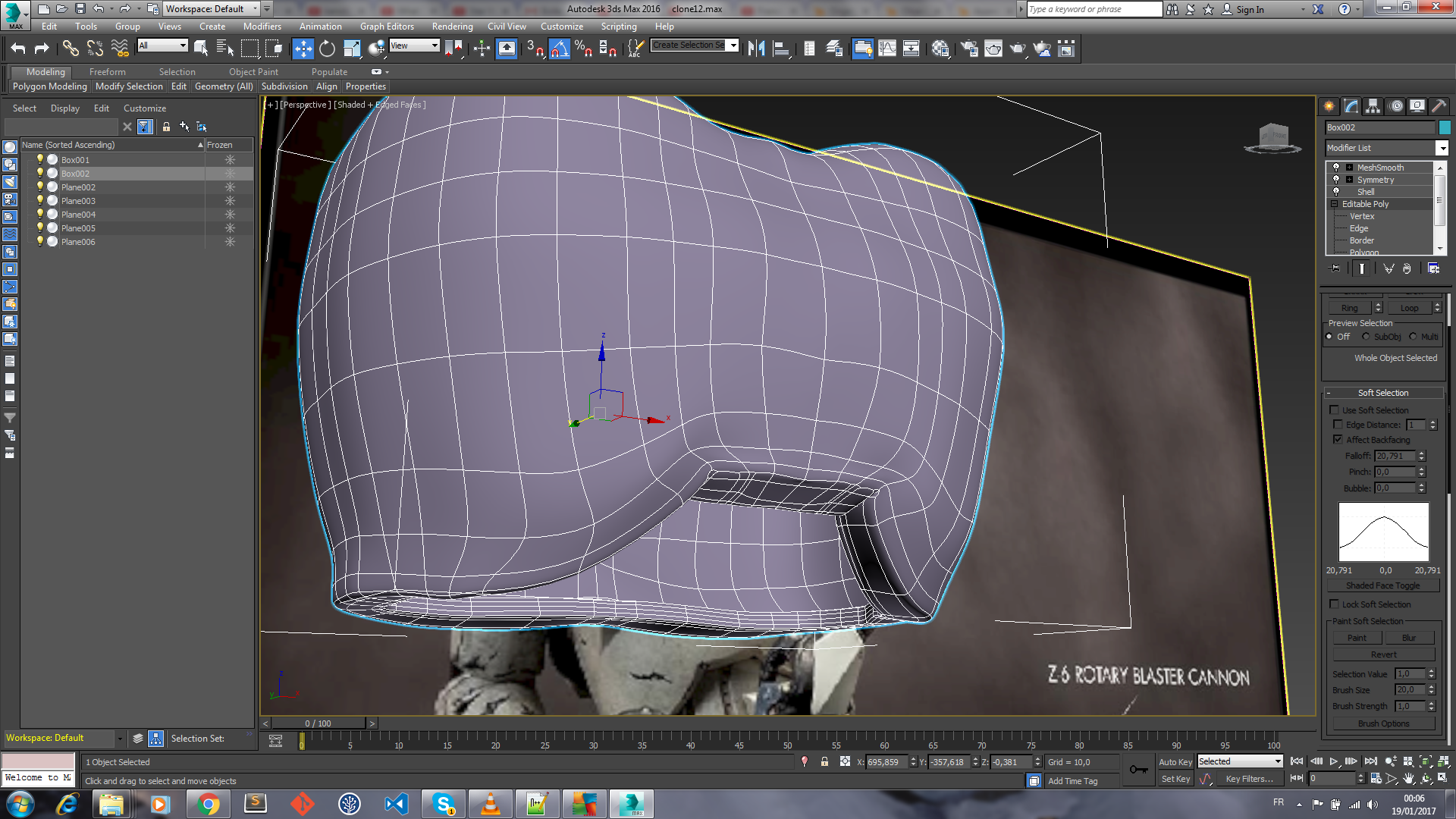Click the time slider 0/100 handle
Viewport: 1456px width, 819px height.
(x=318, y=723)
